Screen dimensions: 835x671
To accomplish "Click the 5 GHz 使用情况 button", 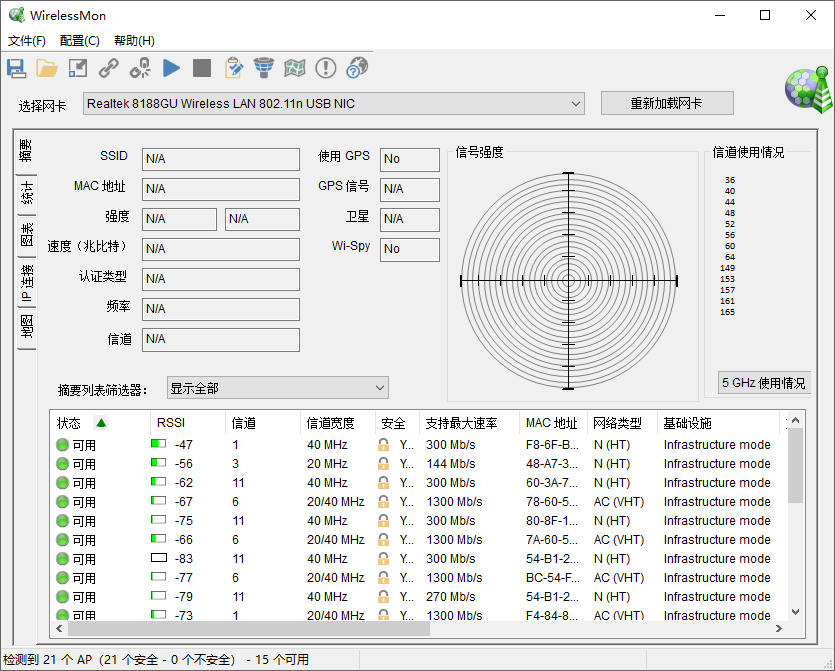I will pyautogui.click(x=764, y=383).
